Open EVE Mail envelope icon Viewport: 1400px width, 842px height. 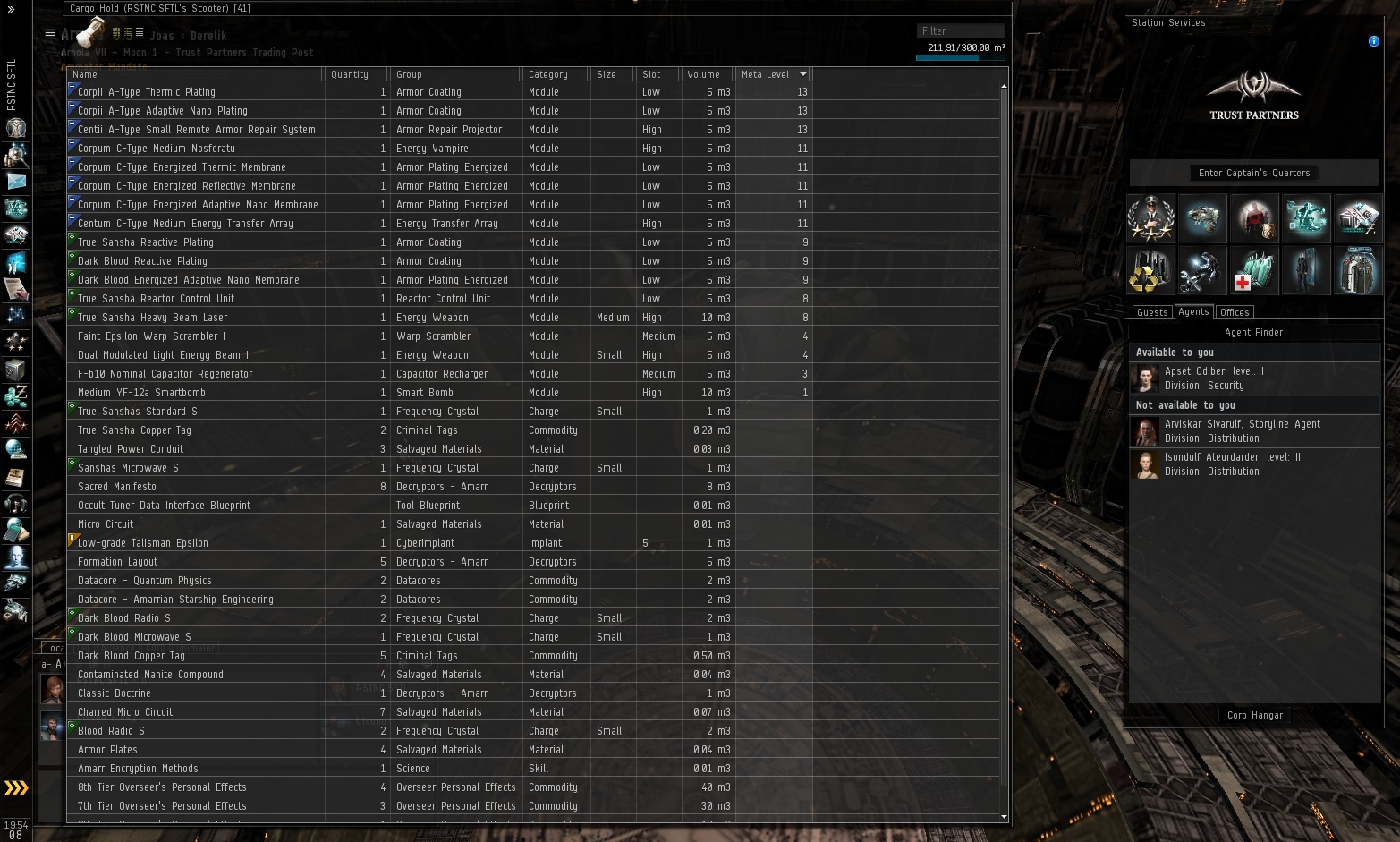pyautogui.click(x=16, y=181)
